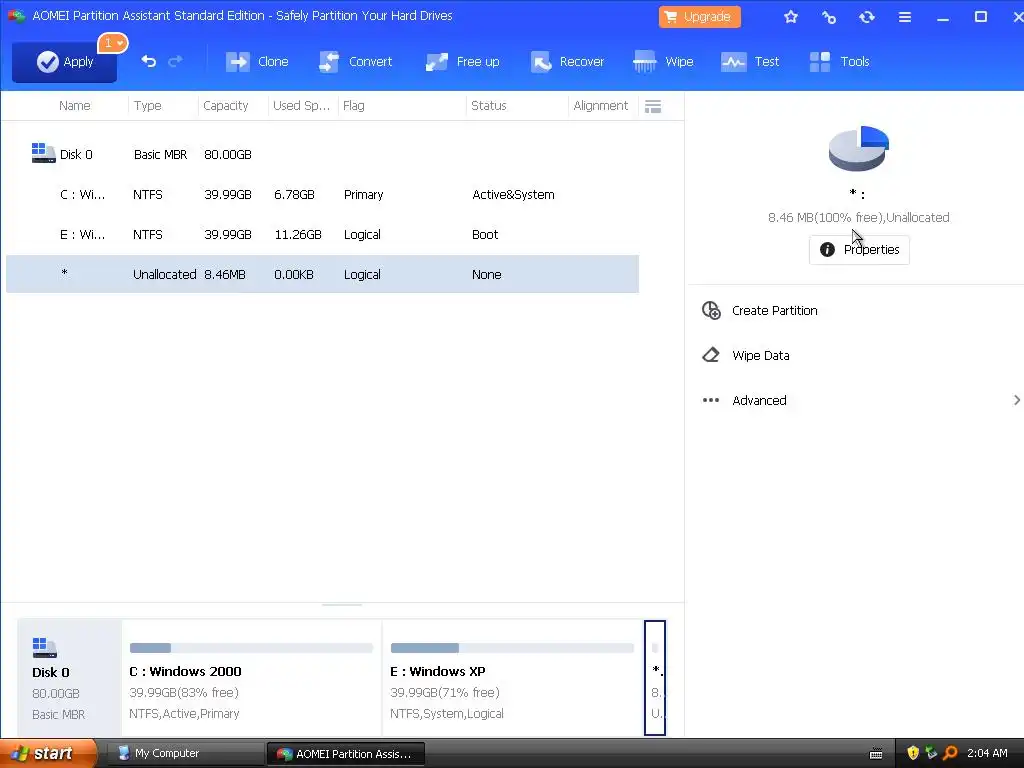Image resolution: width=1024 pixels, height=768 pixels.
Task: Click the Wipe Data eraser icon
Action: (x=711, y=355)
